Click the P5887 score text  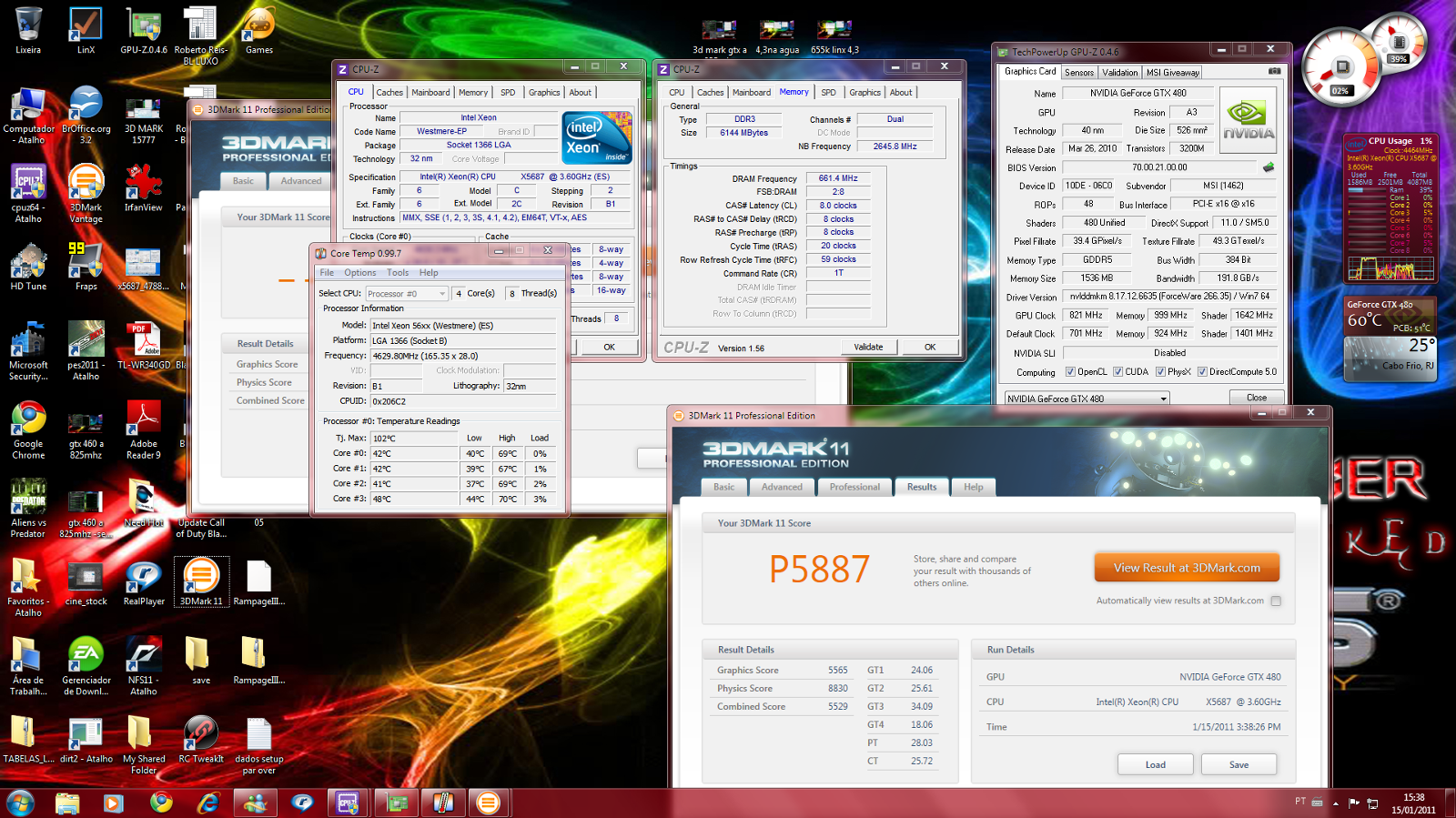click(819, 570)
